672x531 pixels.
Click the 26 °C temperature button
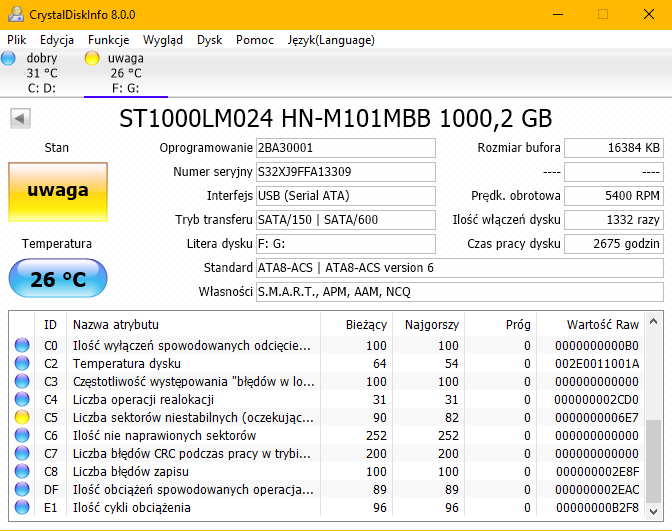coord(58,278)
